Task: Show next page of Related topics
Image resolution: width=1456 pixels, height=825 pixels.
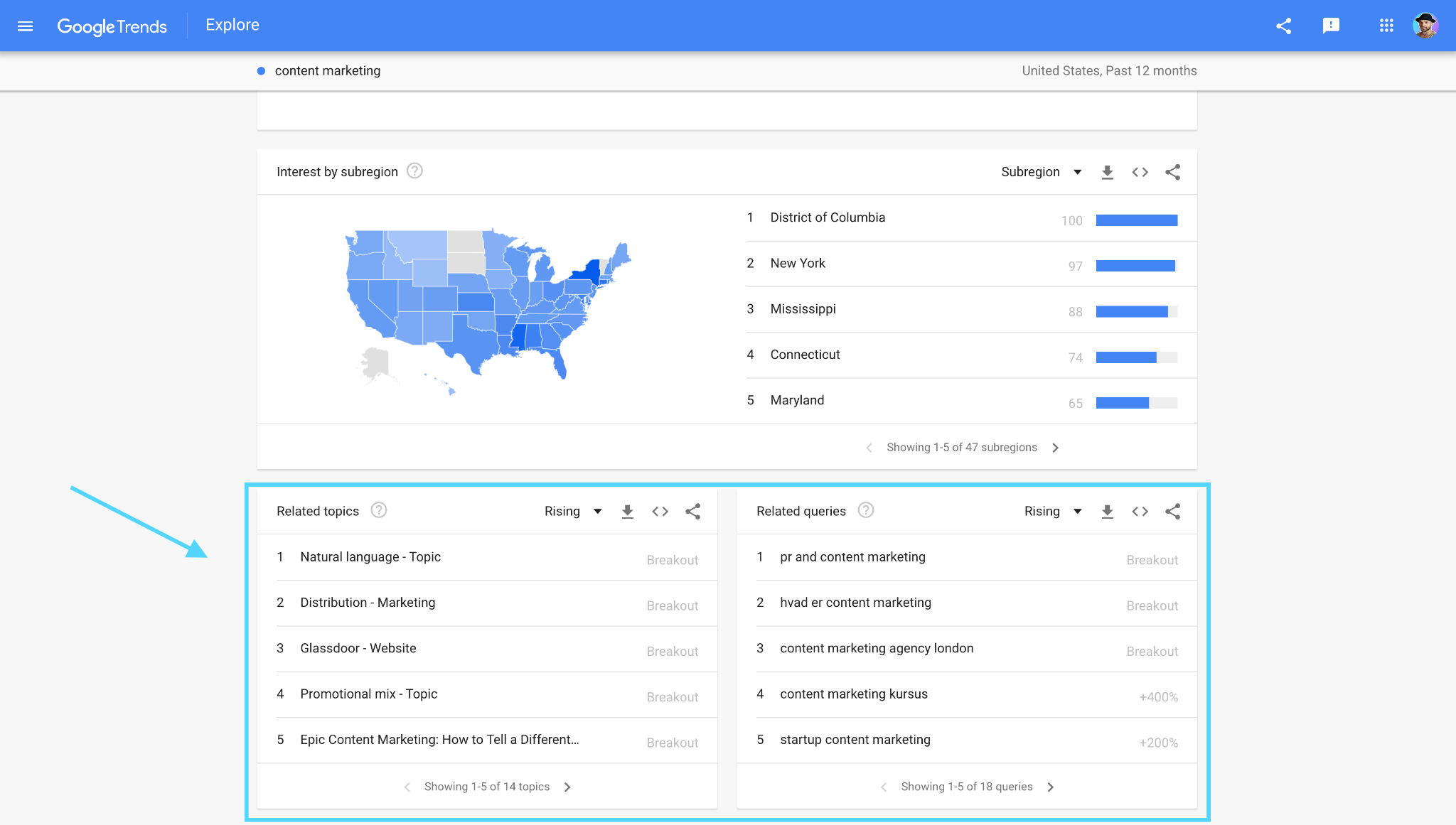Action: point(568,786)
